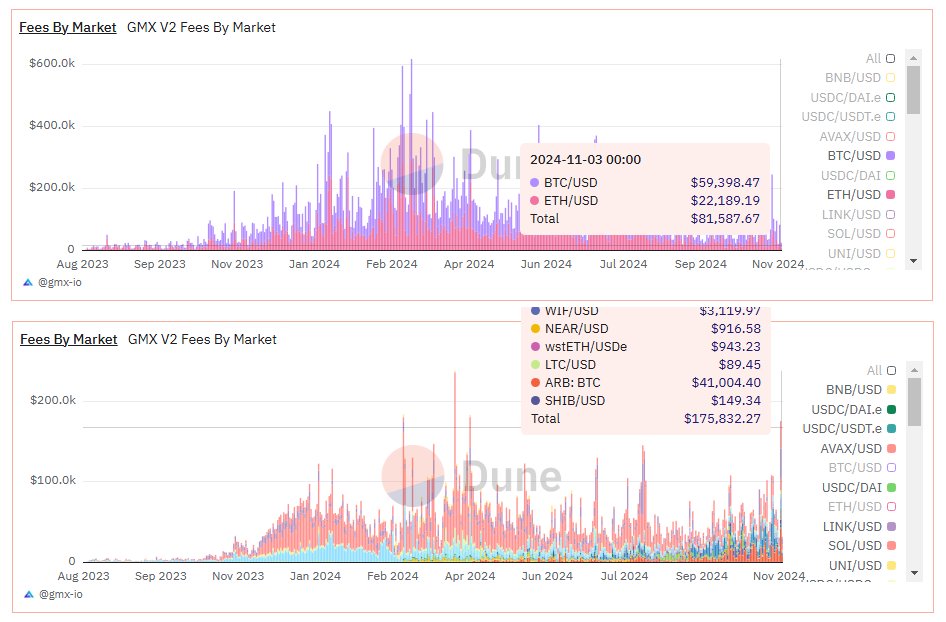Image resolution: width=946 pixels, height=622 pixels.
Task: Click Feb 2024 axis label in top chart
Action: coord(392,264)
